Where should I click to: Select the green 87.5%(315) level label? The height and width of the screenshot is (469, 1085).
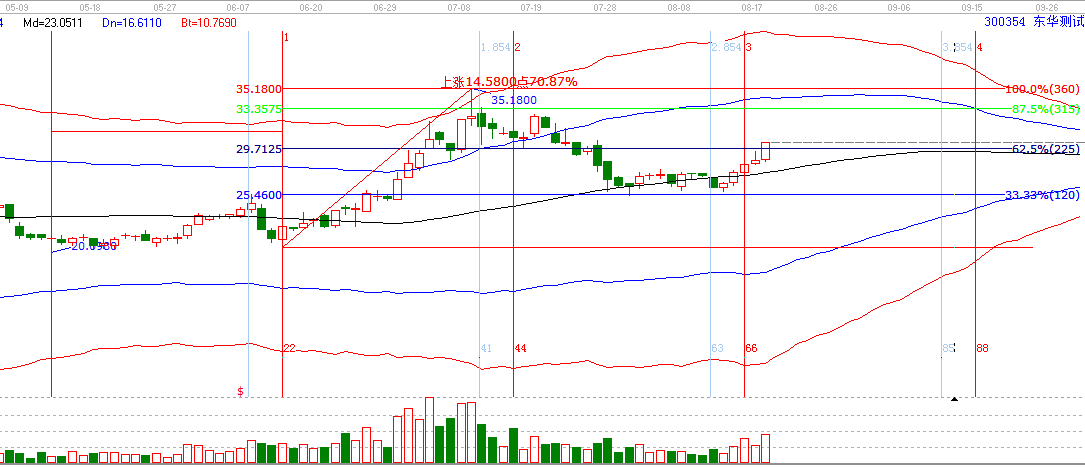[1045, 109]
